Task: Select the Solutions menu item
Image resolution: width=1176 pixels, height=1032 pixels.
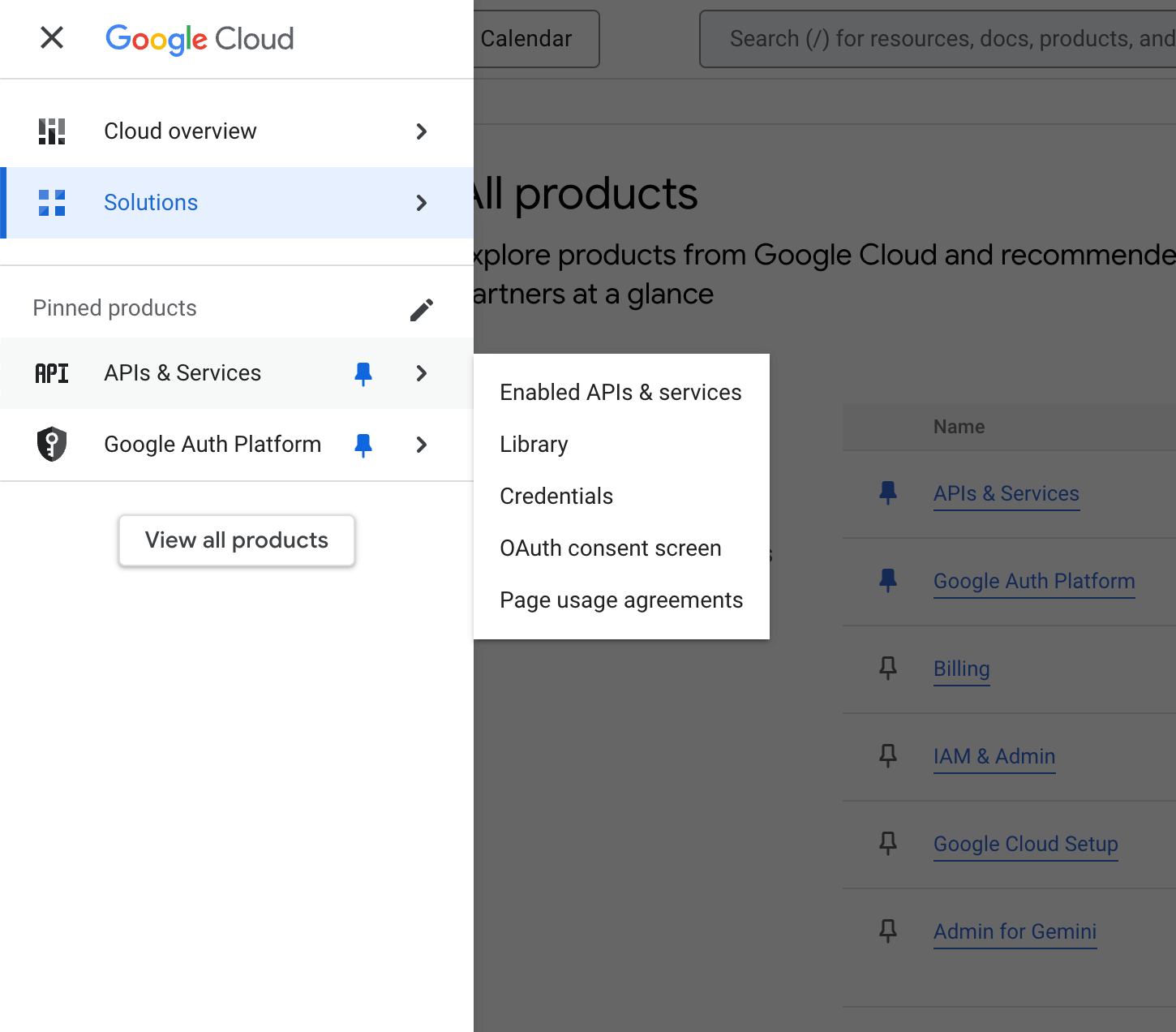Action: pos(237,203)
